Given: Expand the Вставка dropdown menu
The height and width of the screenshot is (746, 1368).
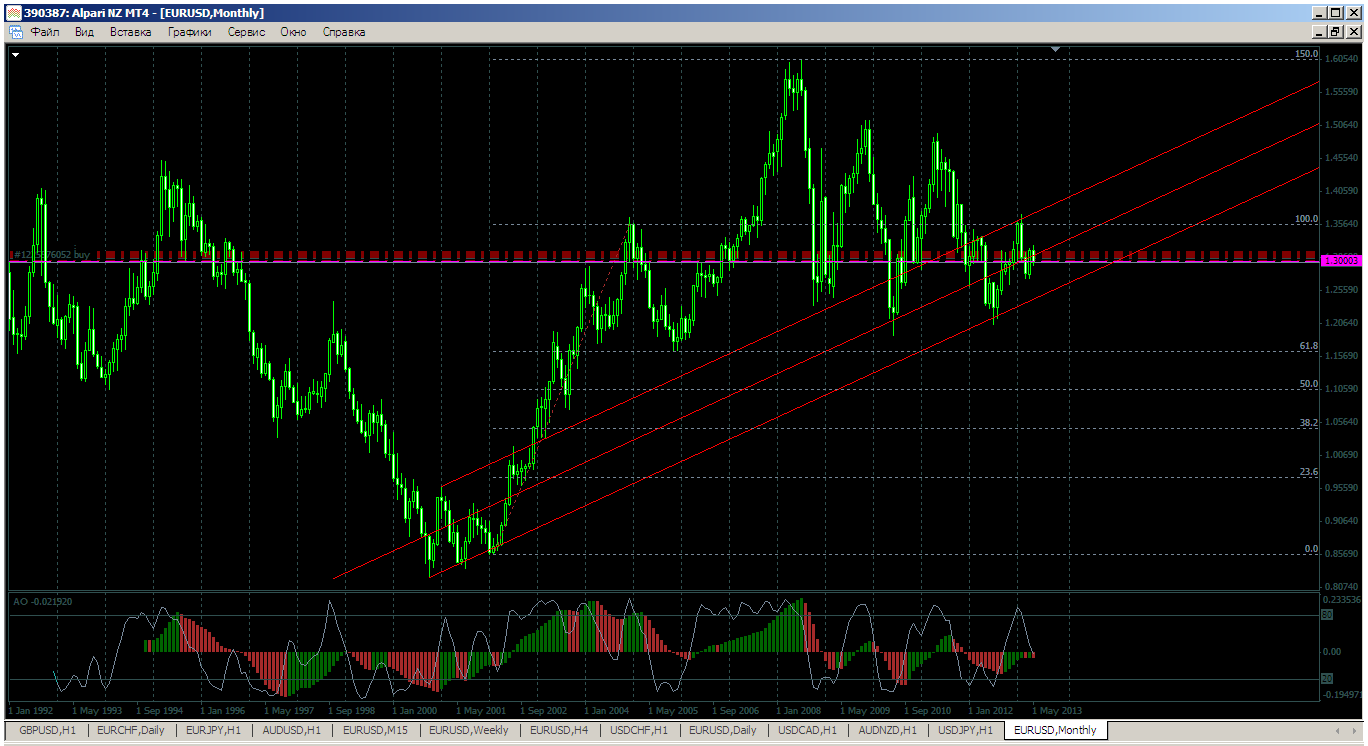Looking at the screenshot, I should pos(130,32).
